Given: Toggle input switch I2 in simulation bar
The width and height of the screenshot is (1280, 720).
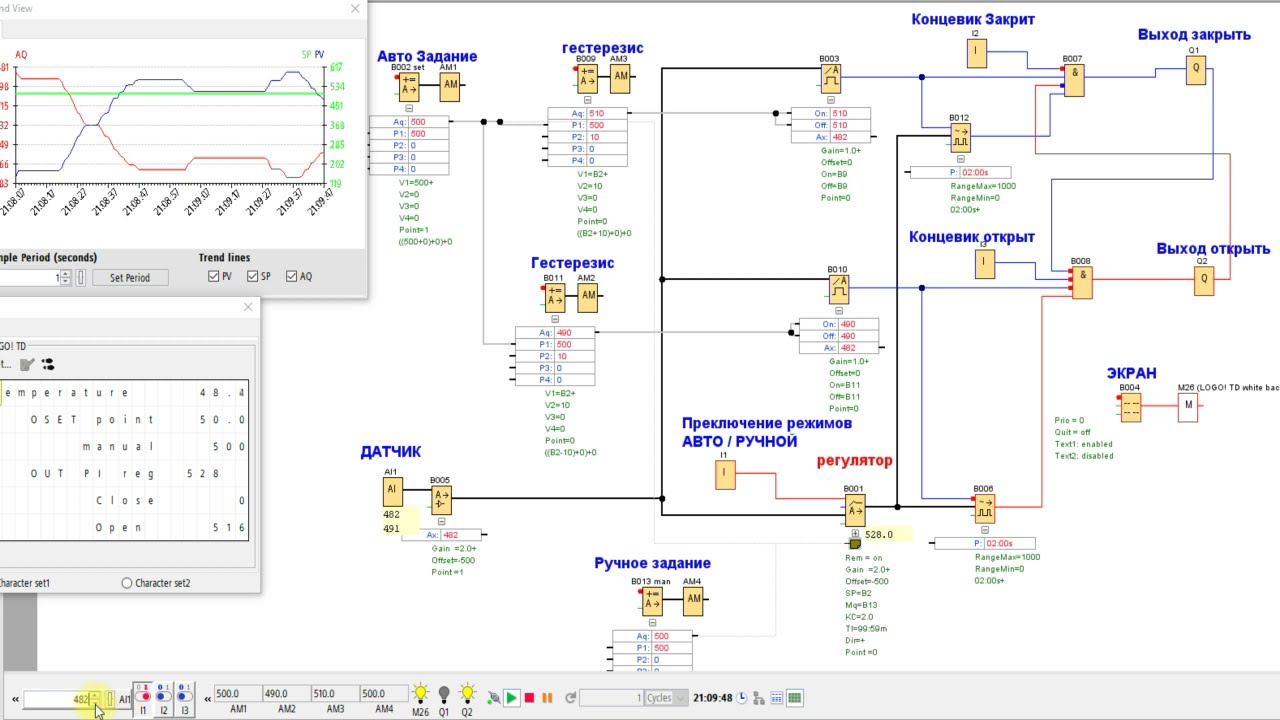Looking at the screenshot, I should tap(164, 697).
